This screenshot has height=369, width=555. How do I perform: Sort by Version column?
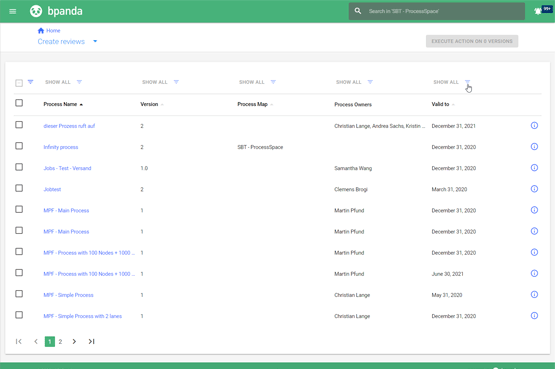point(151,104)
